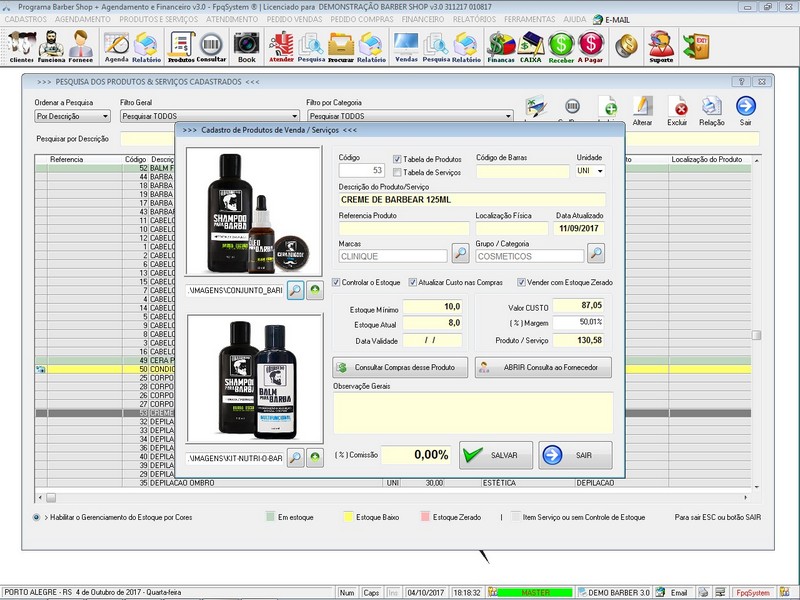Browse first image with CONJUNTO_BARI magnifier
Image resolution: width=800 pixels, height=600 pixels.
pos(295,290)
